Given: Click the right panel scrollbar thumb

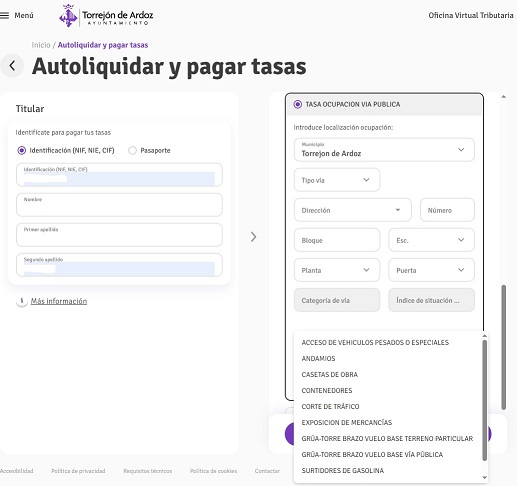Looking at the screenshot, I should point(504,347).
